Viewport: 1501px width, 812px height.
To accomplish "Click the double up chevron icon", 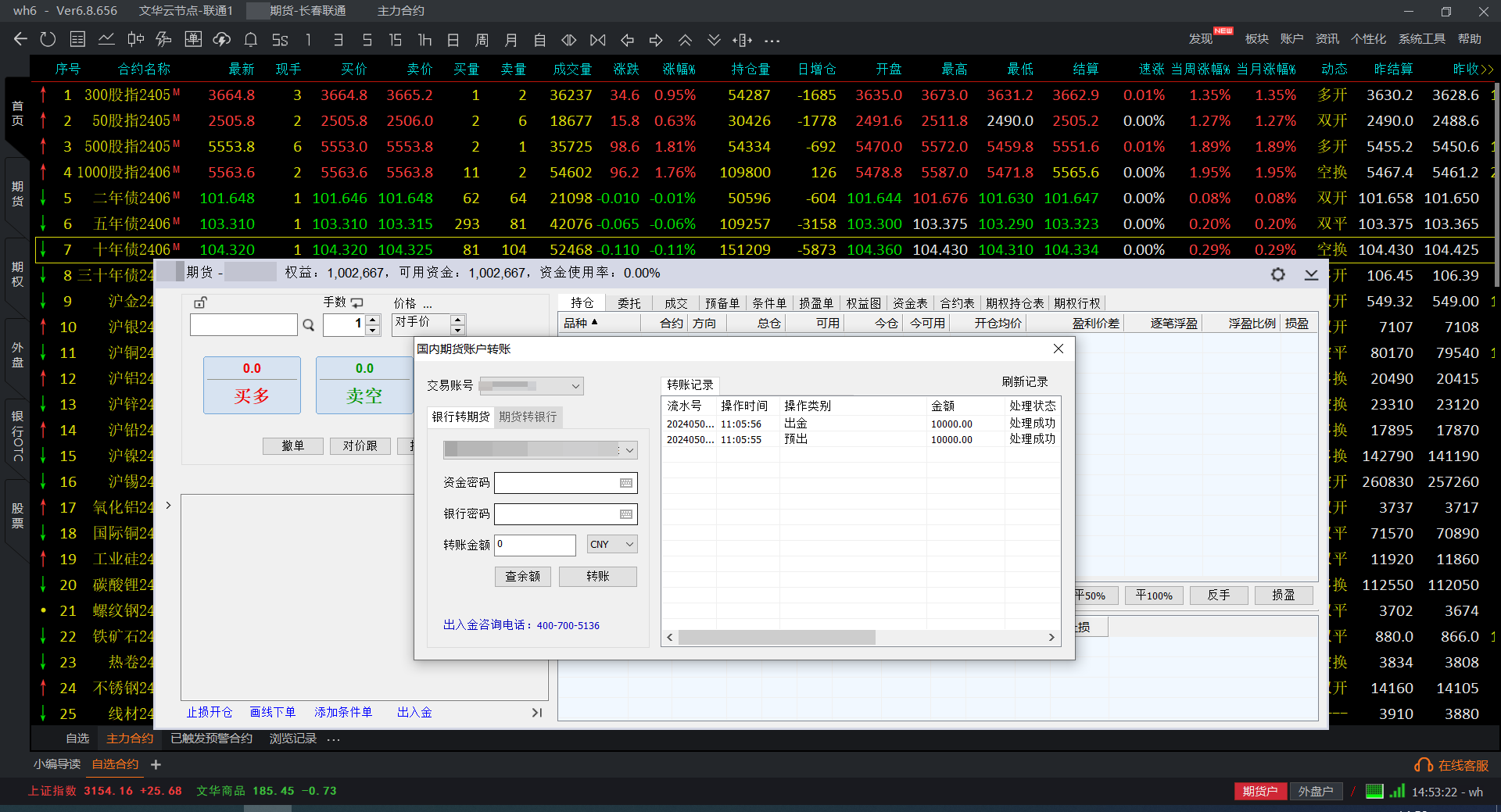I will 685,40.
